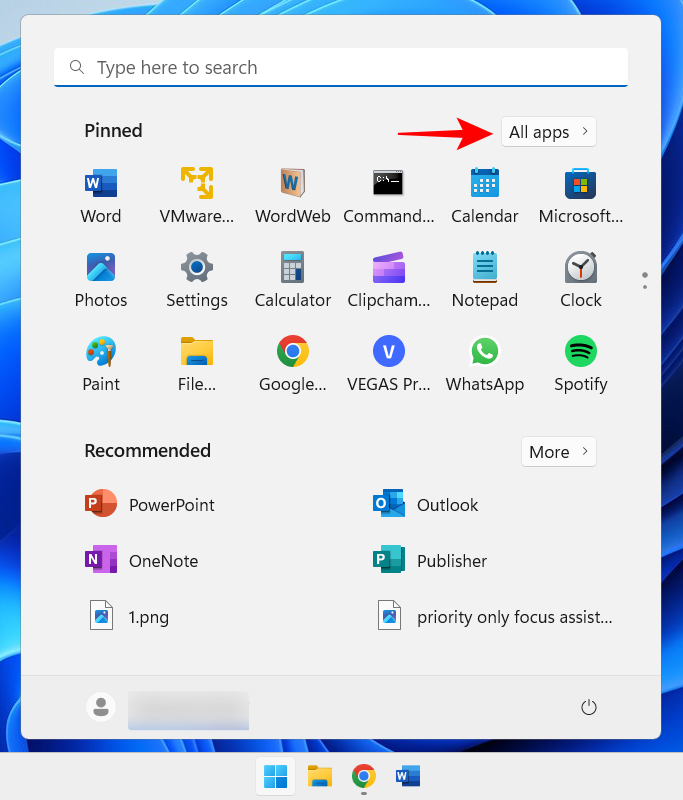Click the More button in Recommended
683x800 pixels.
(559, 452)
